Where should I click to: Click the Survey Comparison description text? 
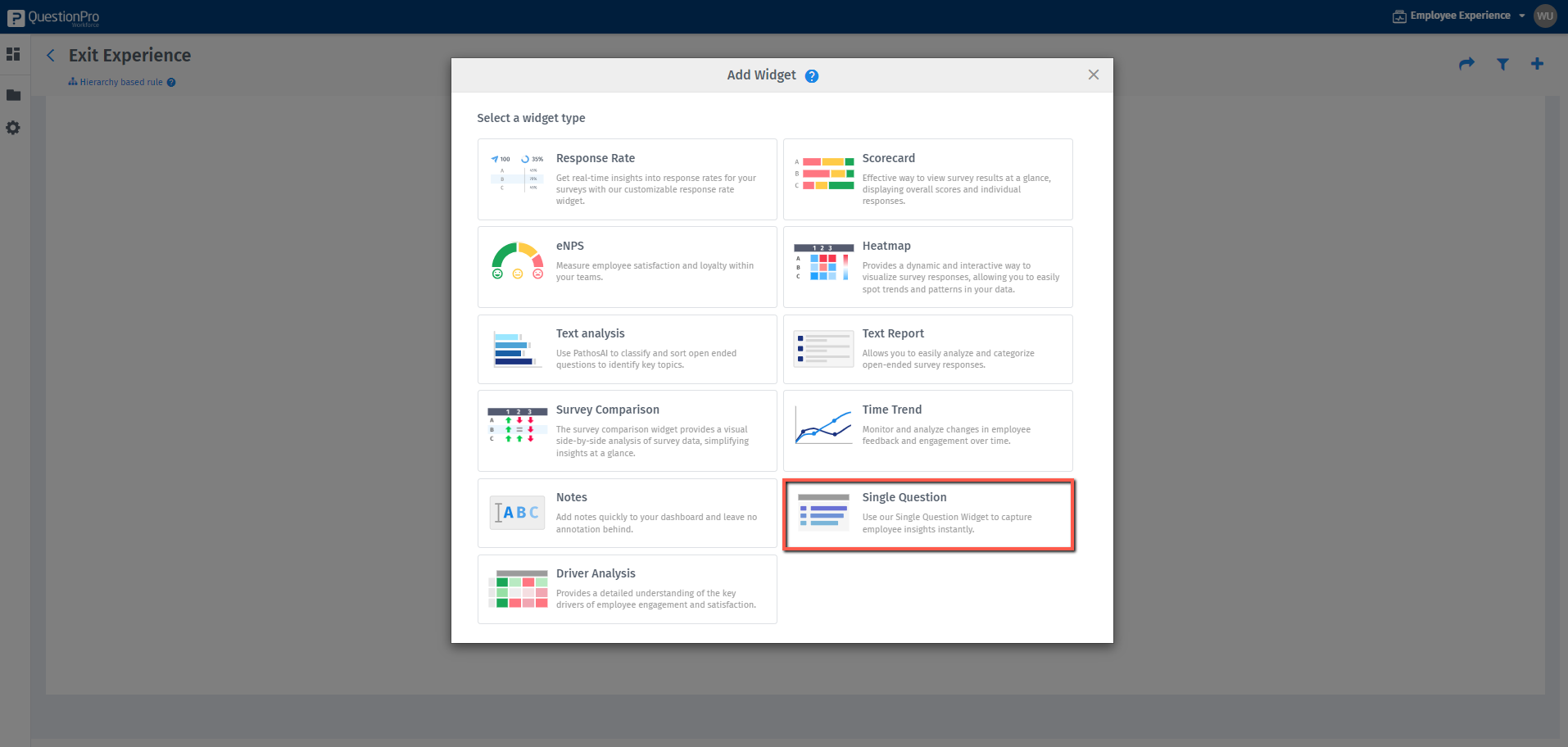point(652,441)
